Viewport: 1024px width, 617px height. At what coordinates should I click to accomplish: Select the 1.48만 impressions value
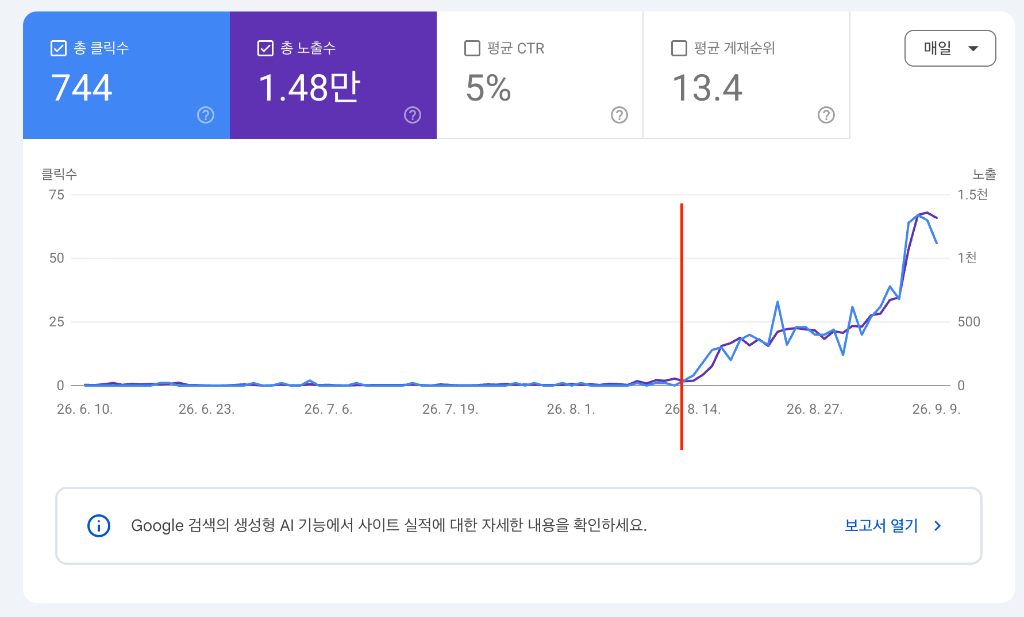click(309, 88)
